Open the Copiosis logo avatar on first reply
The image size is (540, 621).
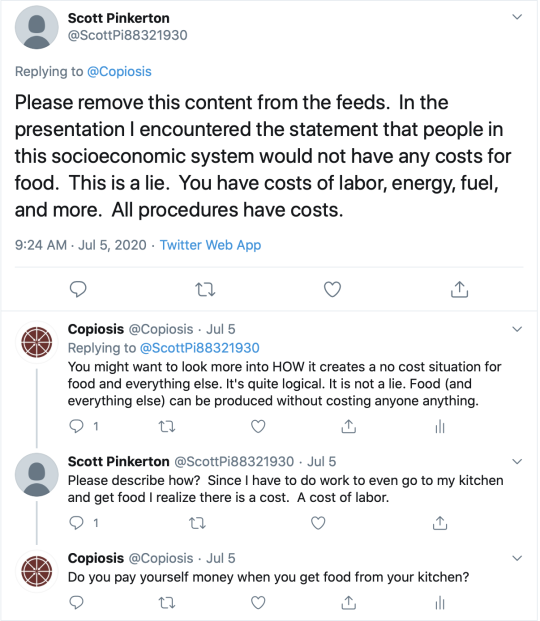[37, 342]
